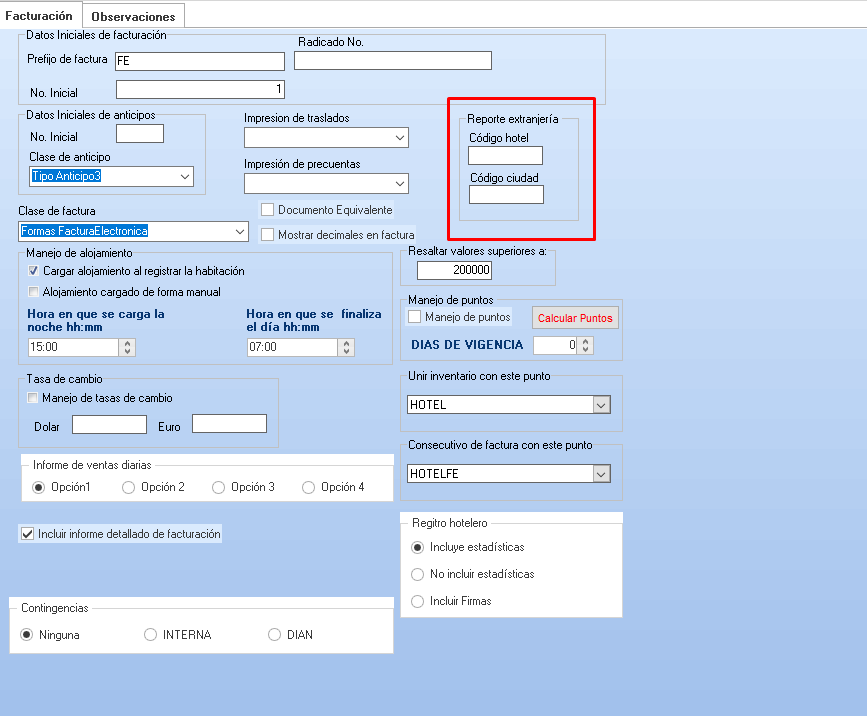
Task: Open the Facturación tab
Action: (x=39, y=16)
